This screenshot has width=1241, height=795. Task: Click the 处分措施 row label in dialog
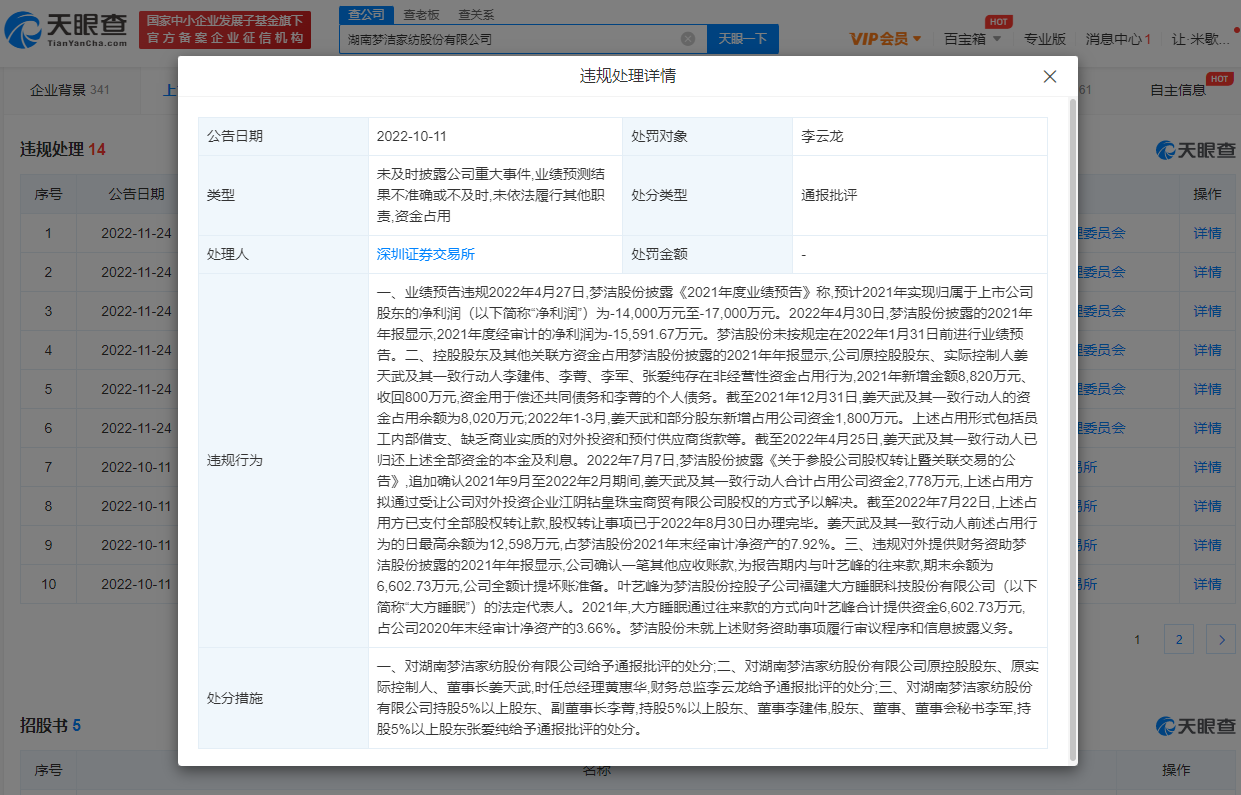[235, 698]
